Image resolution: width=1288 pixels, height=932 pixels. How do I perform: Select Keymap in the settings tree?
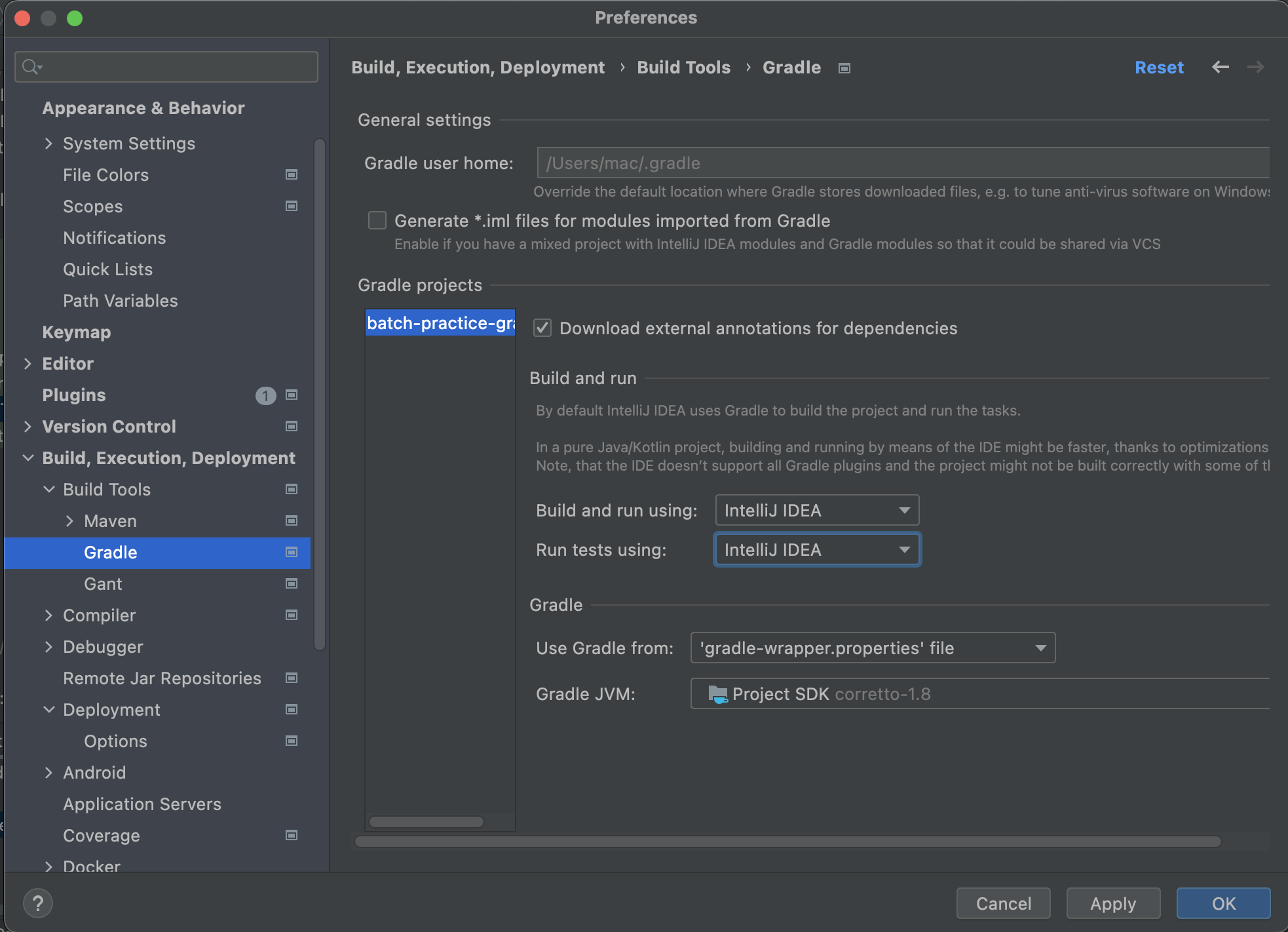click(76, 332)
